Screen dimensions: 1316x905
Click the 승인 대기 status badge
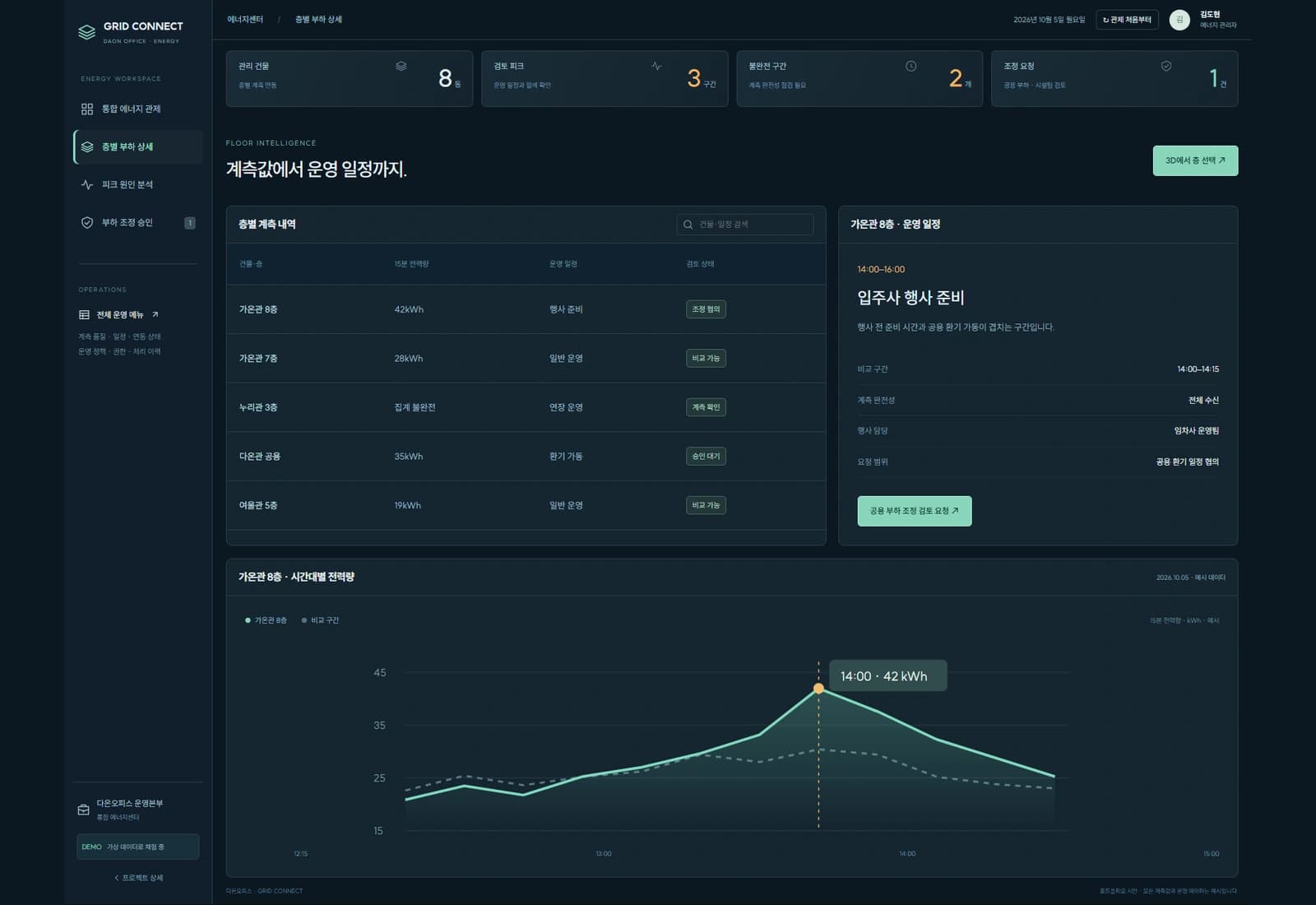point(706,457)
